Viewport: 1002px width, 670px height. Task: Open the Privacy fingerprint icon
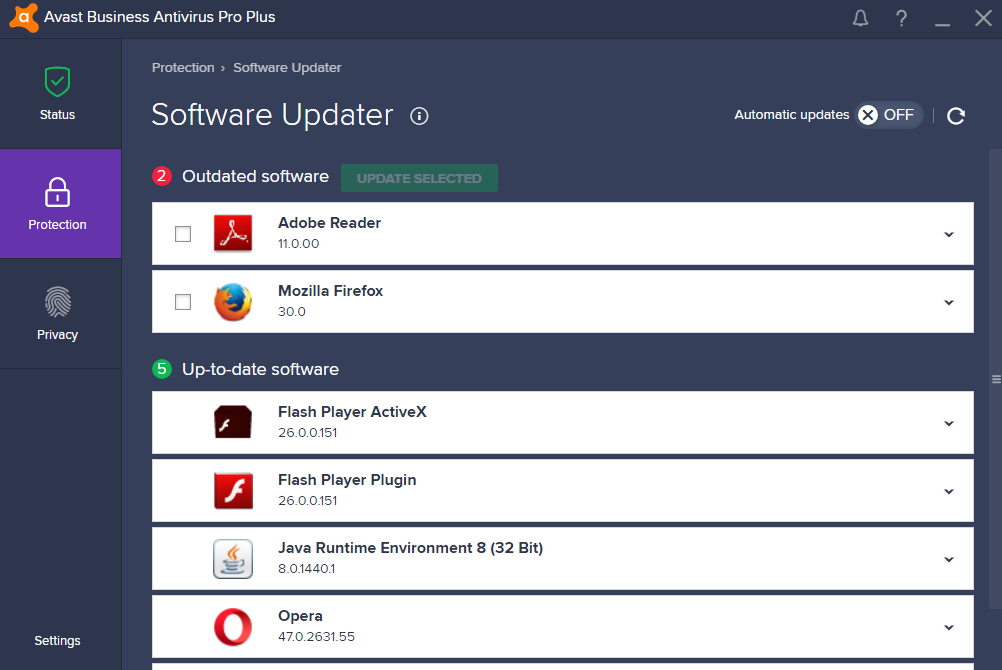point(58,302)
